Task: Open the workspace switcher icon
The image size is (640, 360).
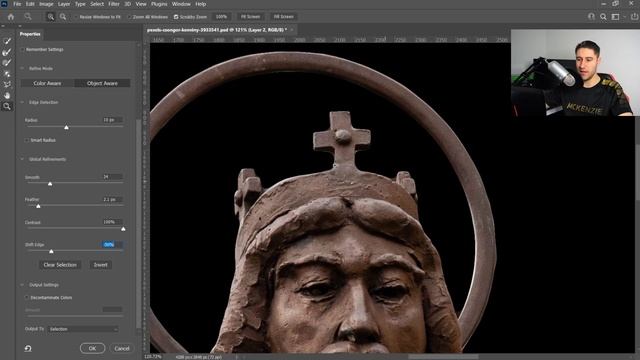Action: [616, 17]
